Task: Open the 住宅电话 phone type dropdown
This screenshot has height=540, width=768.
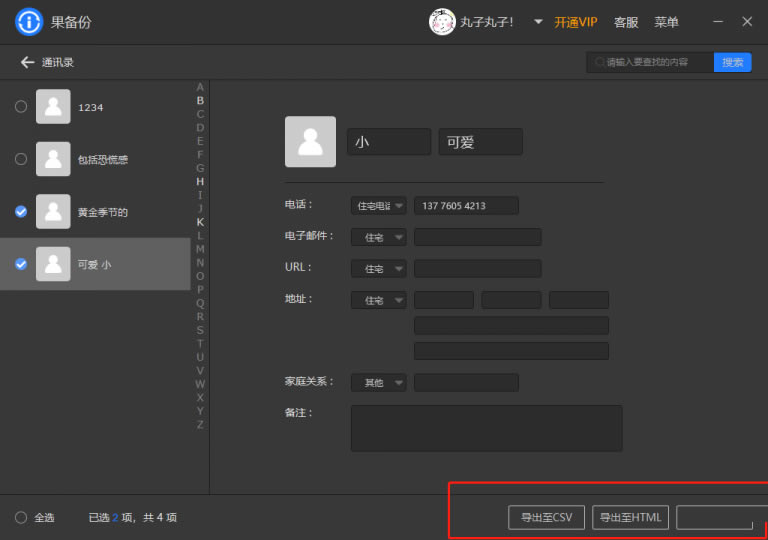Action: click(x=379, y=206)
